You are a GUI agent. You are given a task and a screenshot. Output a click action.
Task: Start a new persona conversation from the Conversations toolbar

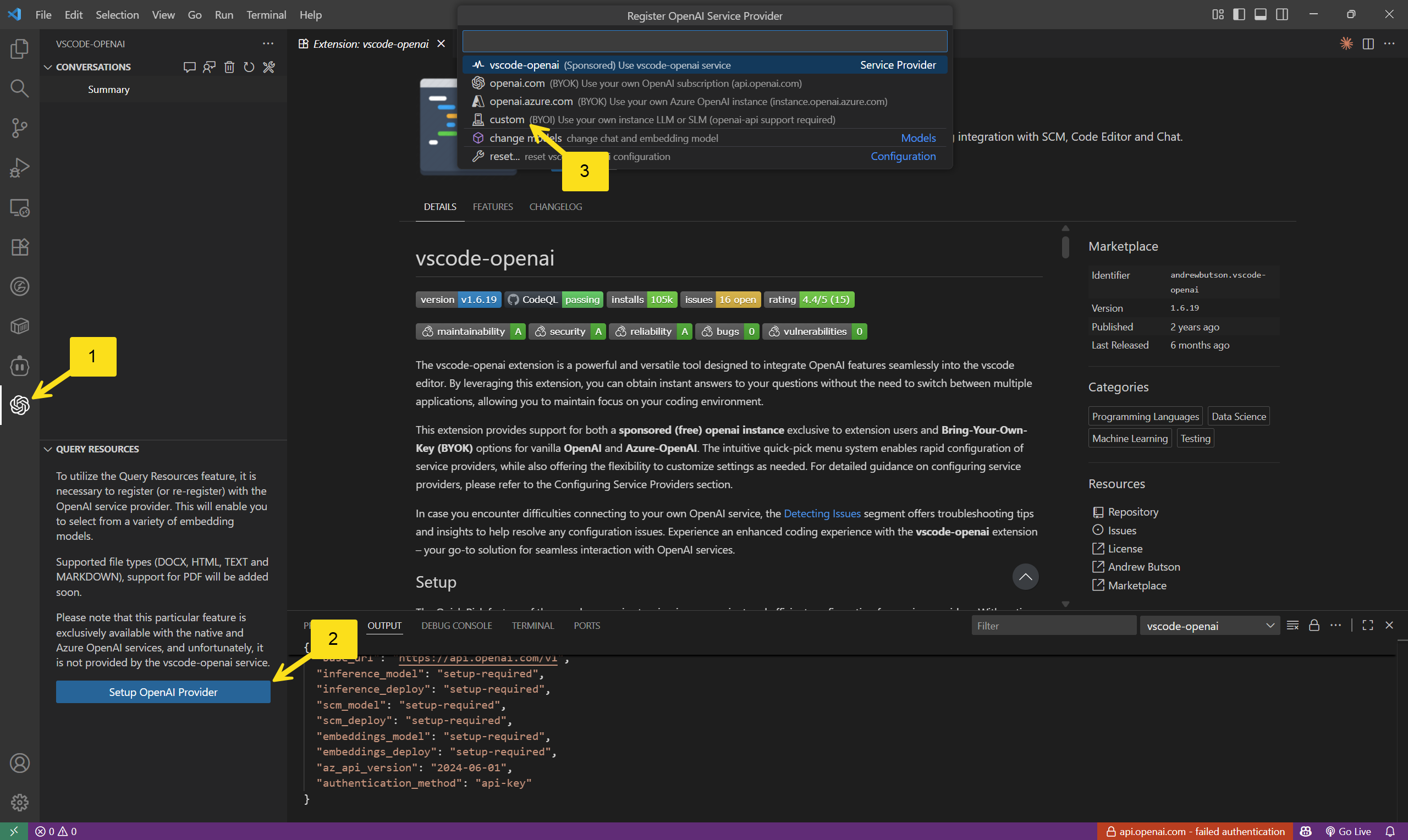pos(209,67)
